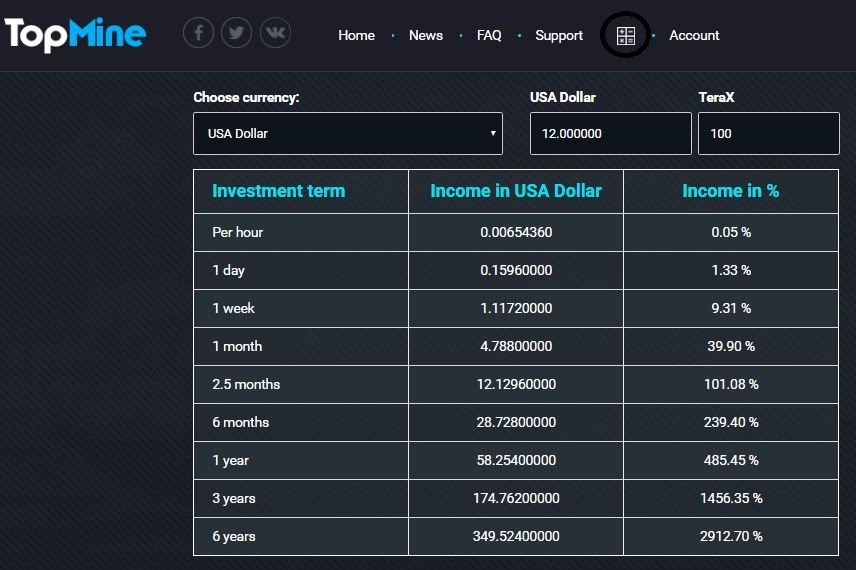
Task: Open the calculator icon in navigation
Action: (x=626, y=36)
